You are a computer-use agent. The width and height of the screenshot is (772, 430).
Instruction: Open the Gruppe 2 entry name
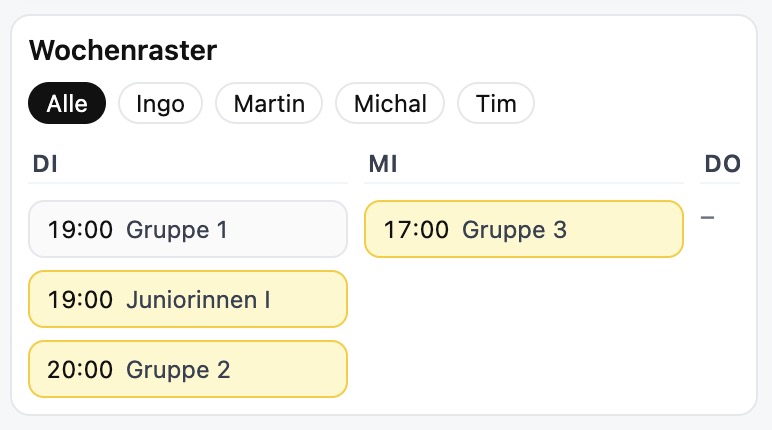pyautogui.click(x=178, y=370)
